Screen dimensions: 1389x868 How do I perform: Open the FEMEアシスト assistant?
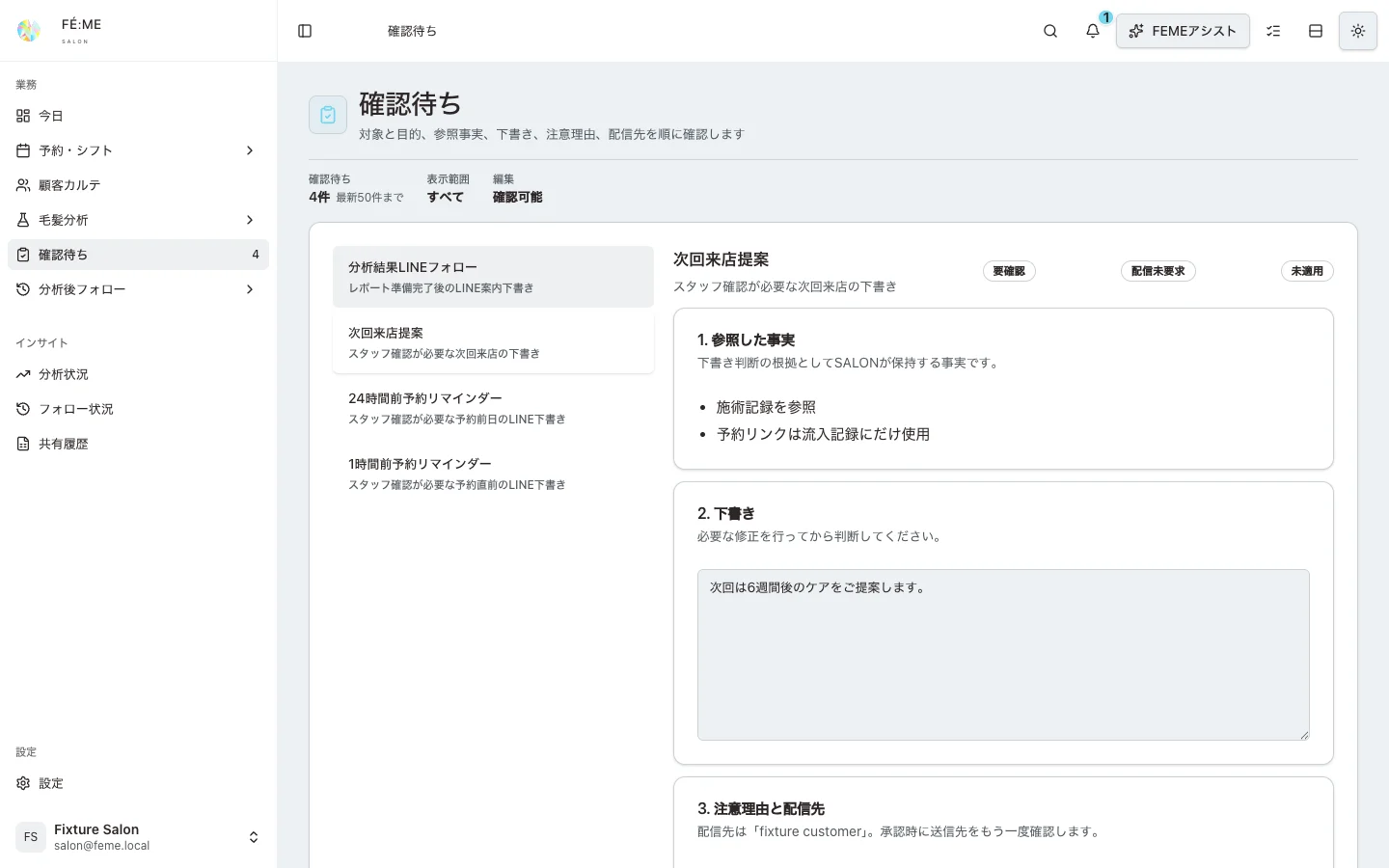coord(1183,31)
